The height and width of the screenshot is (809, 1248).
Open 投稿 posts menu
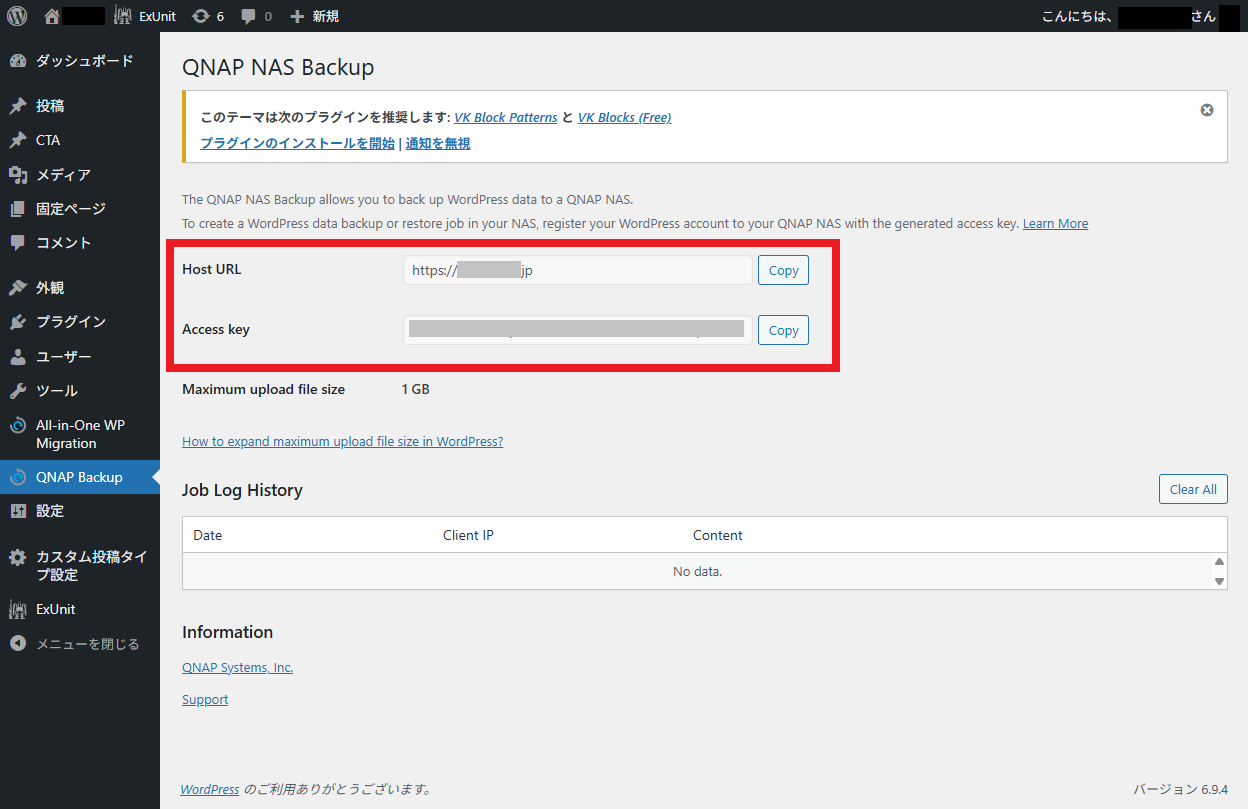(80, 106)
